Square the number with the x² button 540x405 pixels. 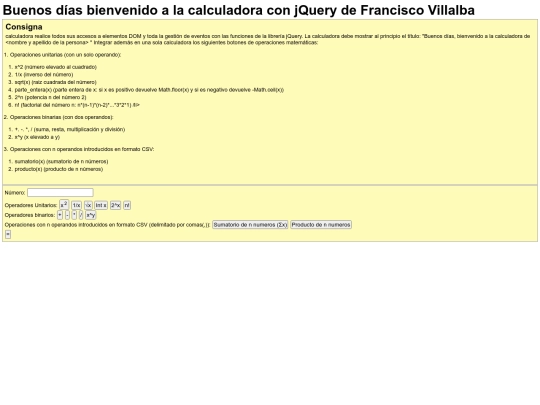point(64,205)
